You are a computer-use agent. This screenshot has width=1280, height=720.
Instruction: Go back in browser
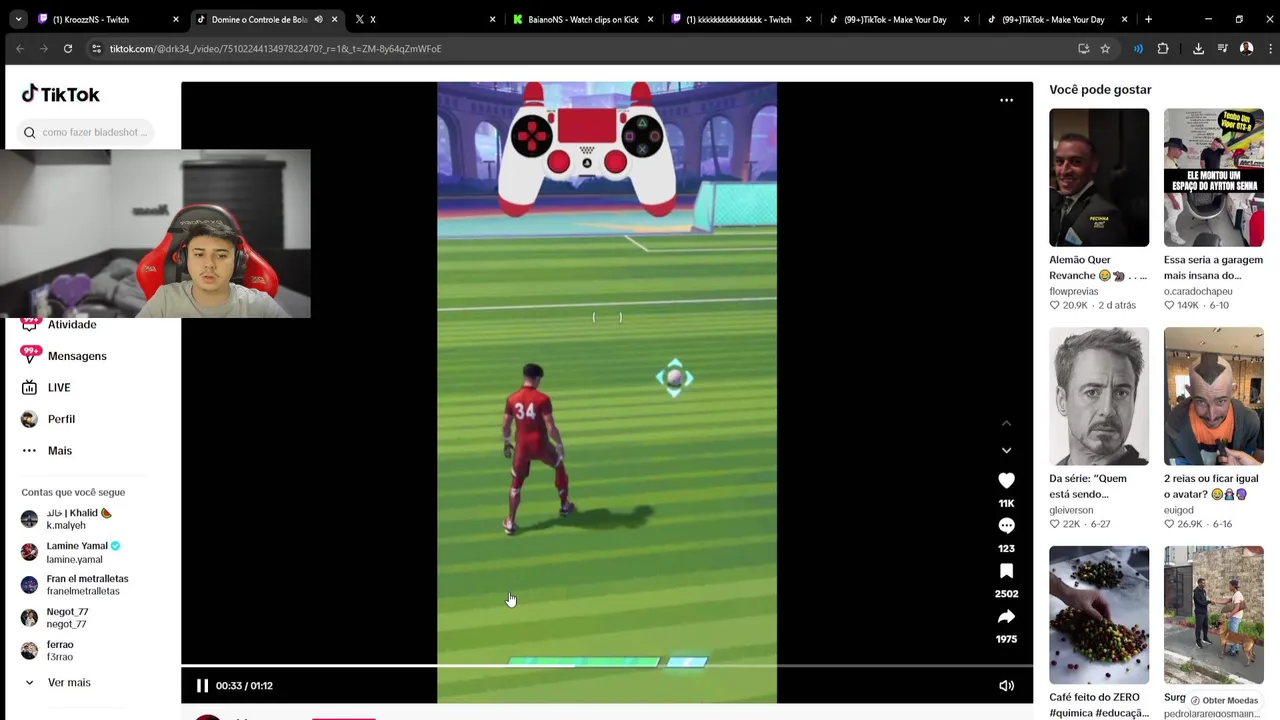coord(20,48)
